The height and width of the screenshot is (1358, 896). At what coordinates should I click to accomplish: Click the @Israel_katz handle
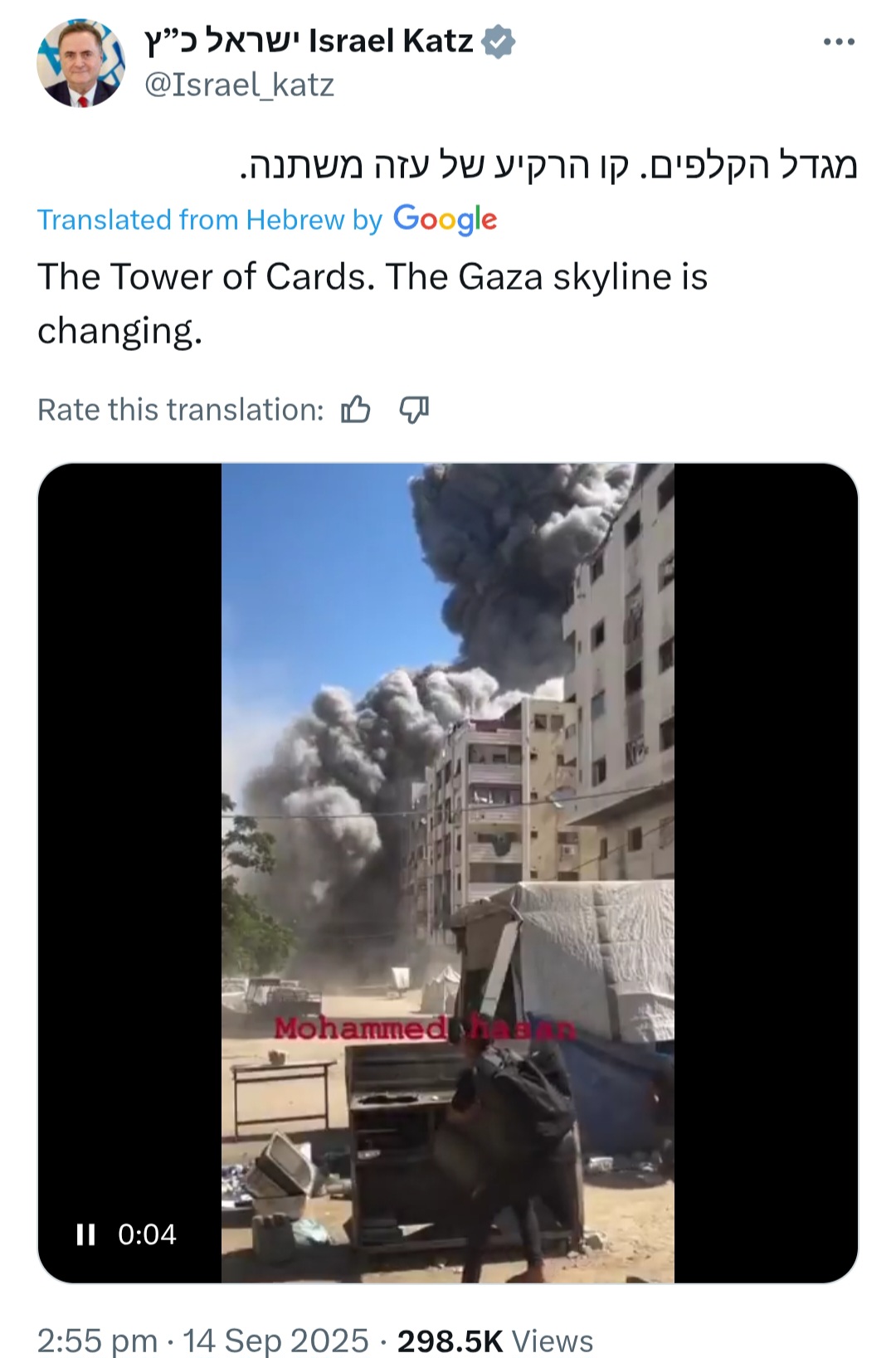(x=240, y=85)
